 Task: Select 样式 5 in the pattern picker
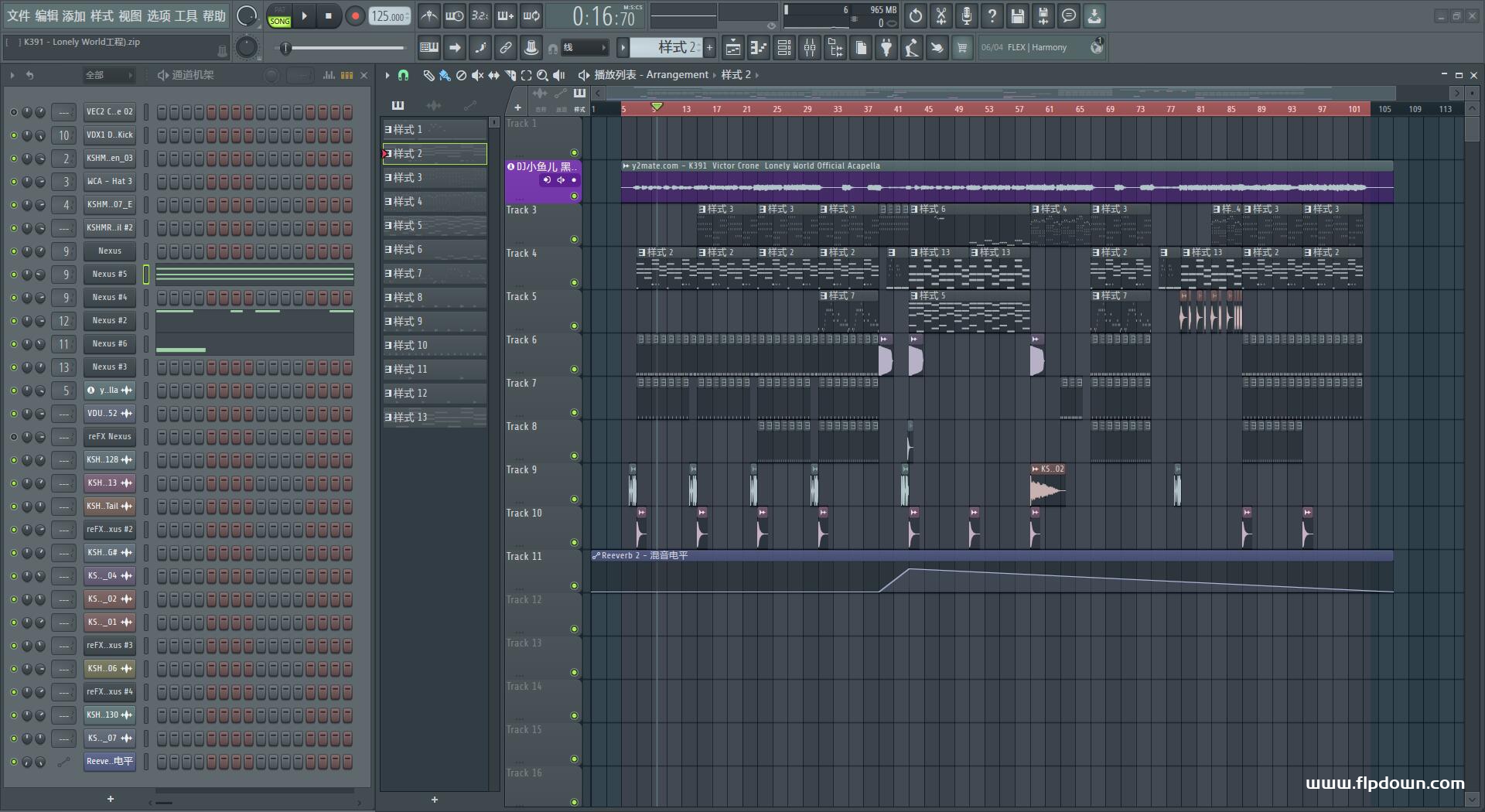coord(435,226)
